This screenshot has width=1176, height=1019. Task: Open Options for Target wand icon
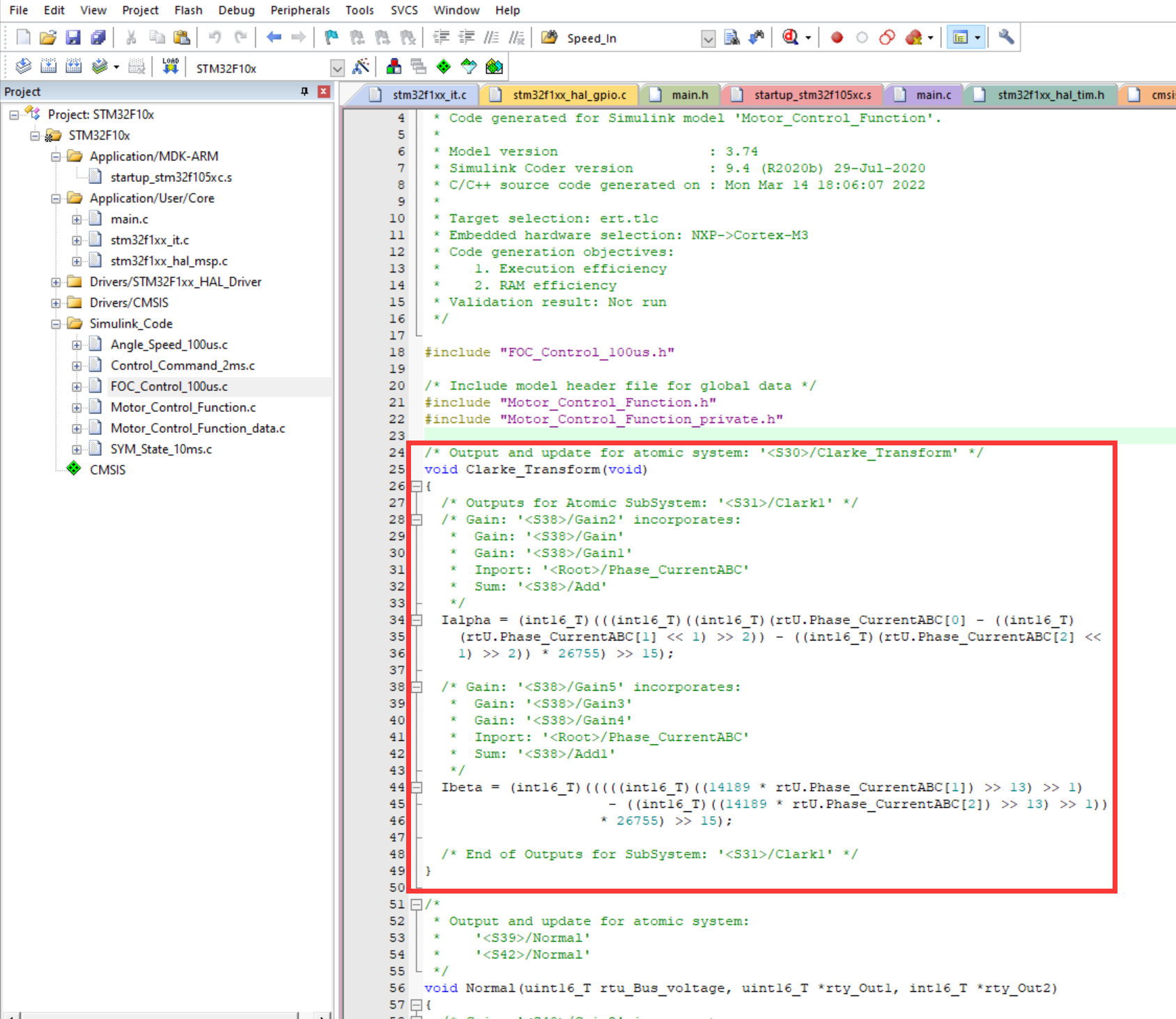click(361, 67)
